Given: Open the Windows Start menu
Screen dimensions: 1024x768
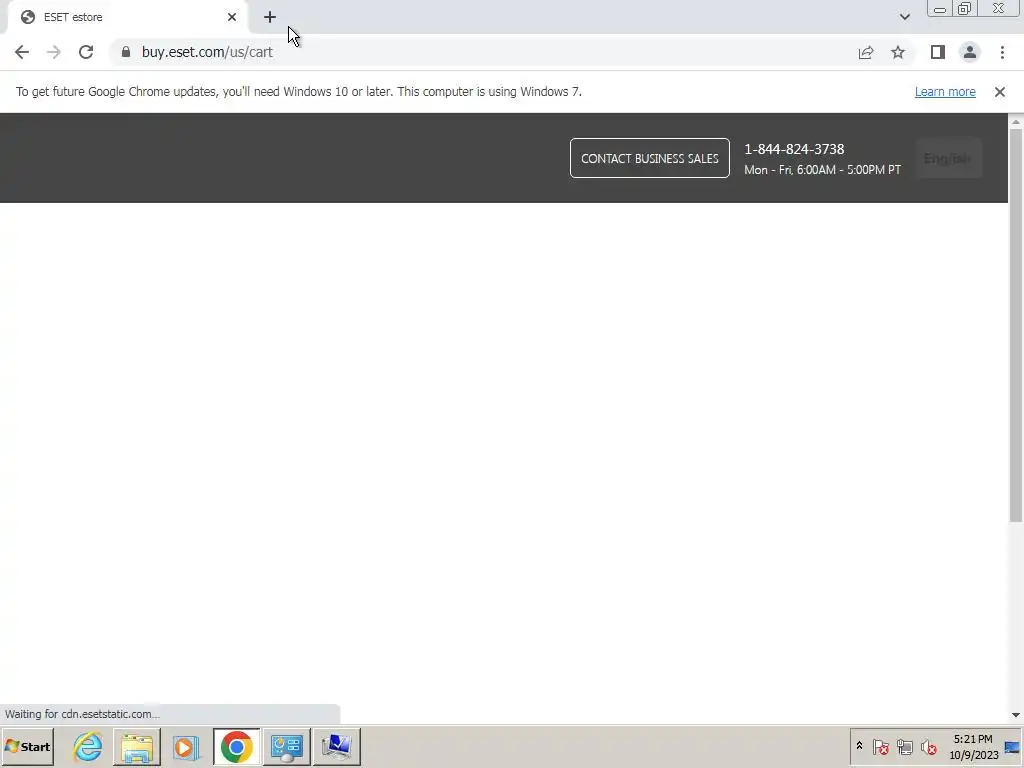Looking at the screenshot, I should click(27, 746).
